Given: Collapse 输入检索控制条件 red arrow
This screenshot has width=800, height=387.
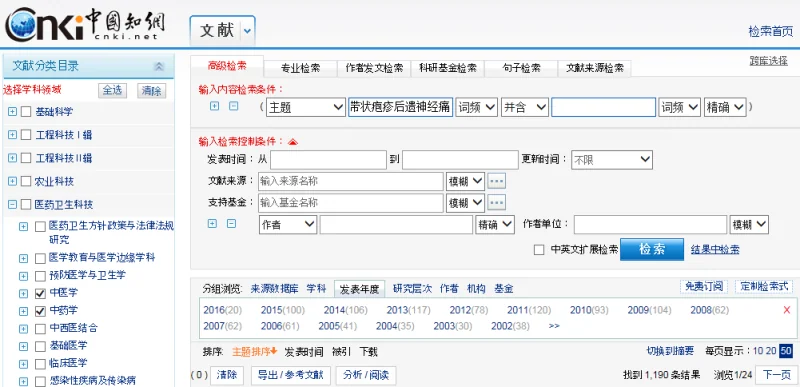Looking at the screenshot, I should coord(293,142).
